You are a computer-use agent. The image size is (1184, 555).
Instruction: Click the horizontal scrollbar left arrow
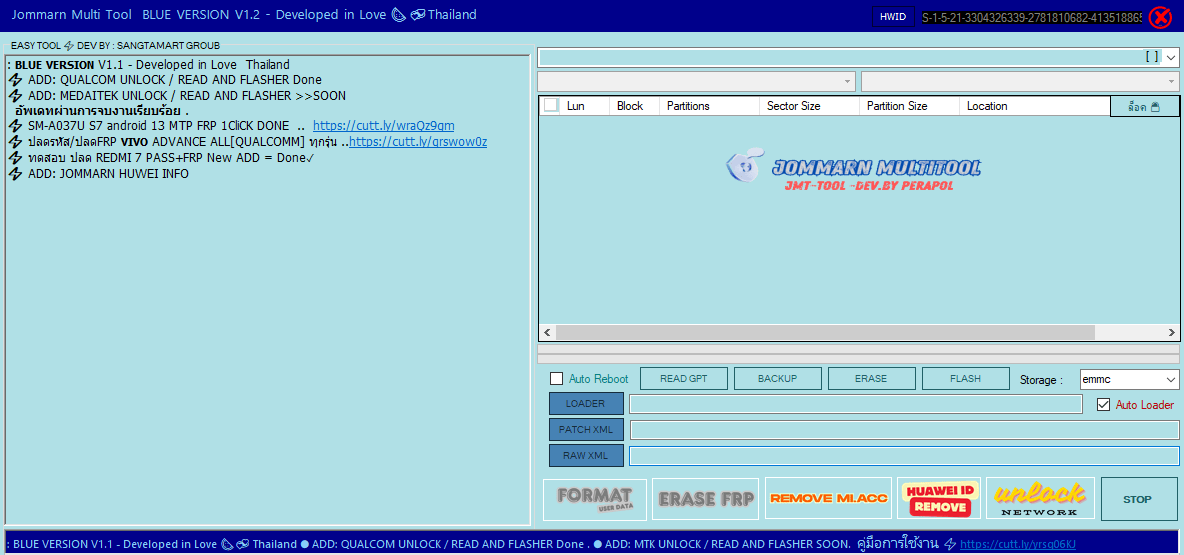pos(547,332)
